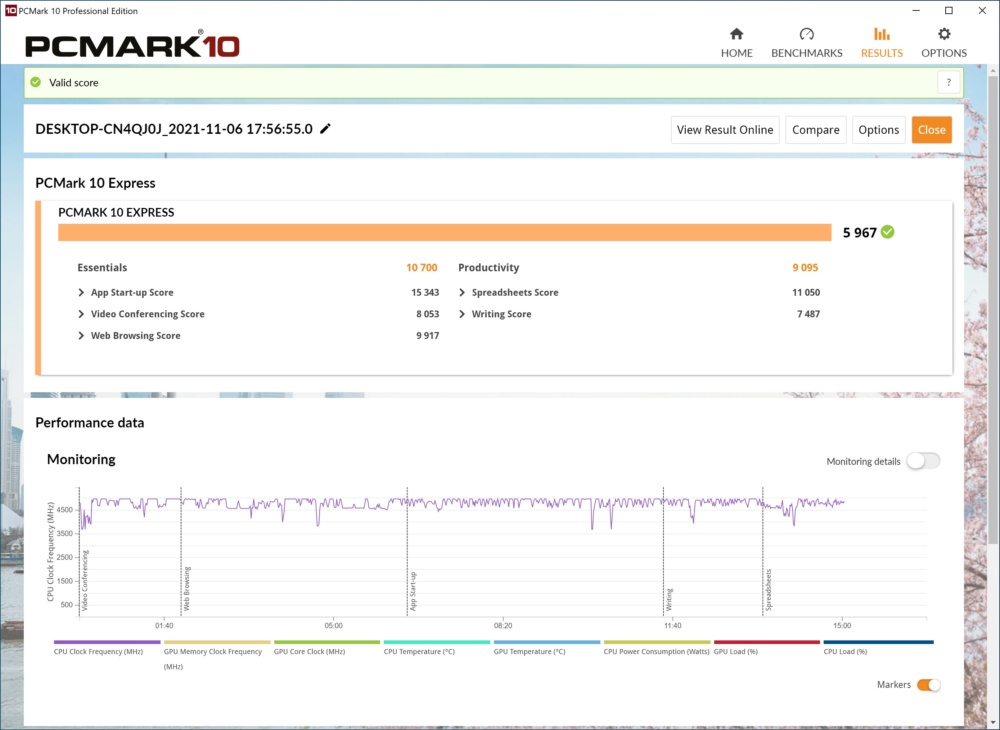Open the OPTIONS tab label
Image resolution: width=1000 pixels, height=730 pixels.
pyautogui.click(x=944, y=53)
